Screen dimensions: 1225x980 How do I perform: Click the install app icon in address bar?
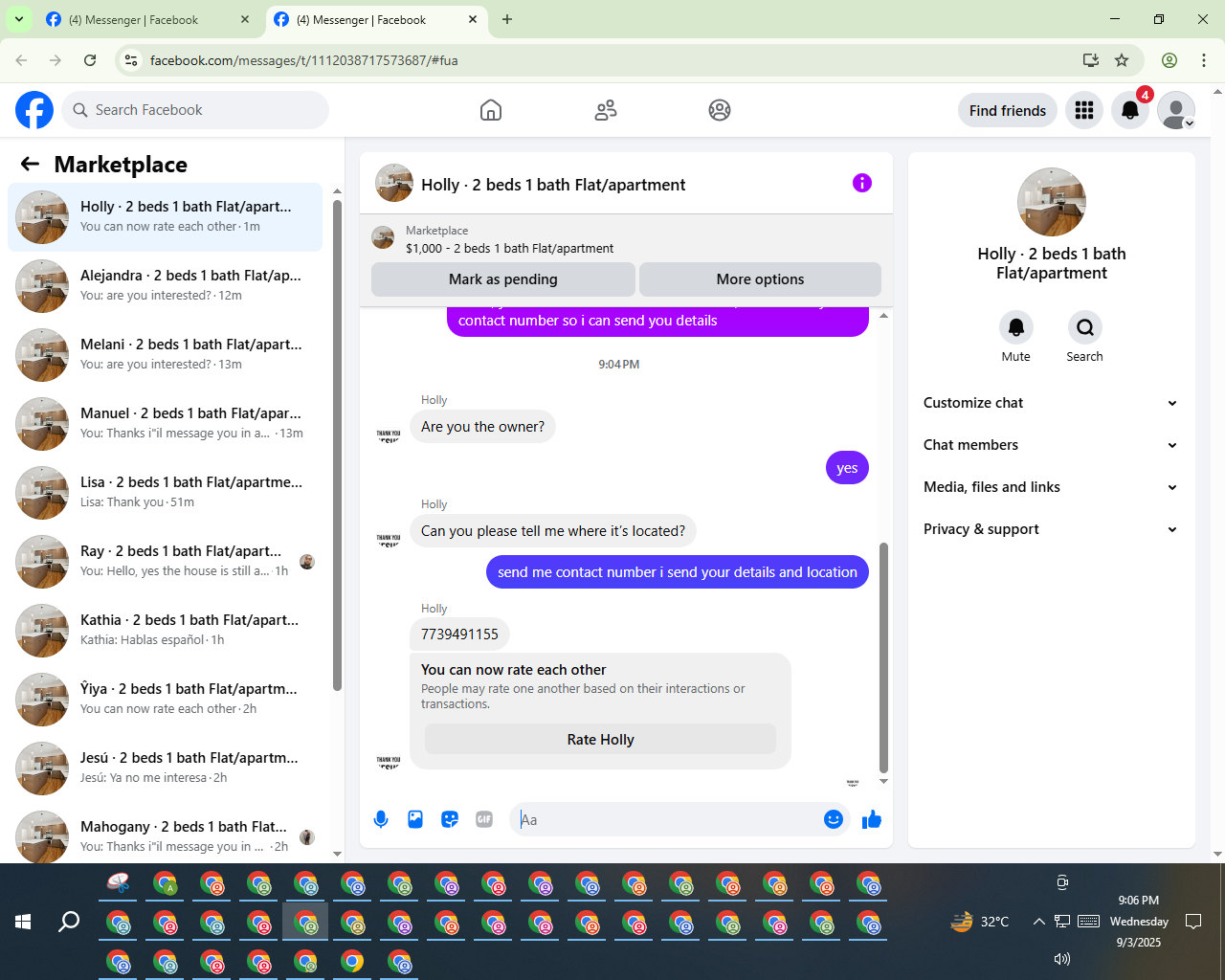(x=1091, y=60)
